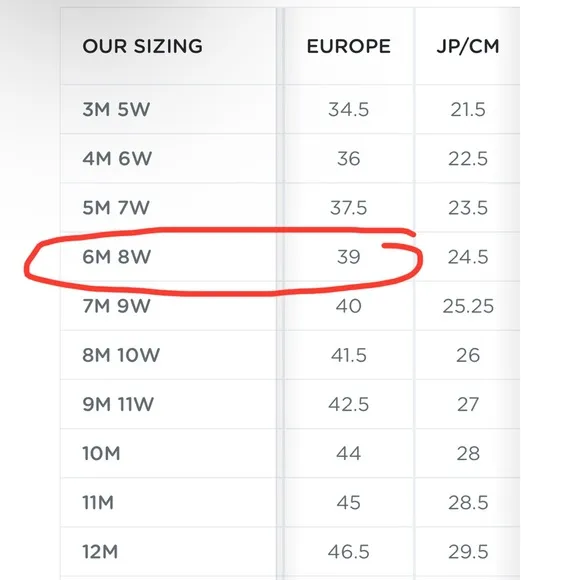Click the EUROPE column header

pos(348,46)
